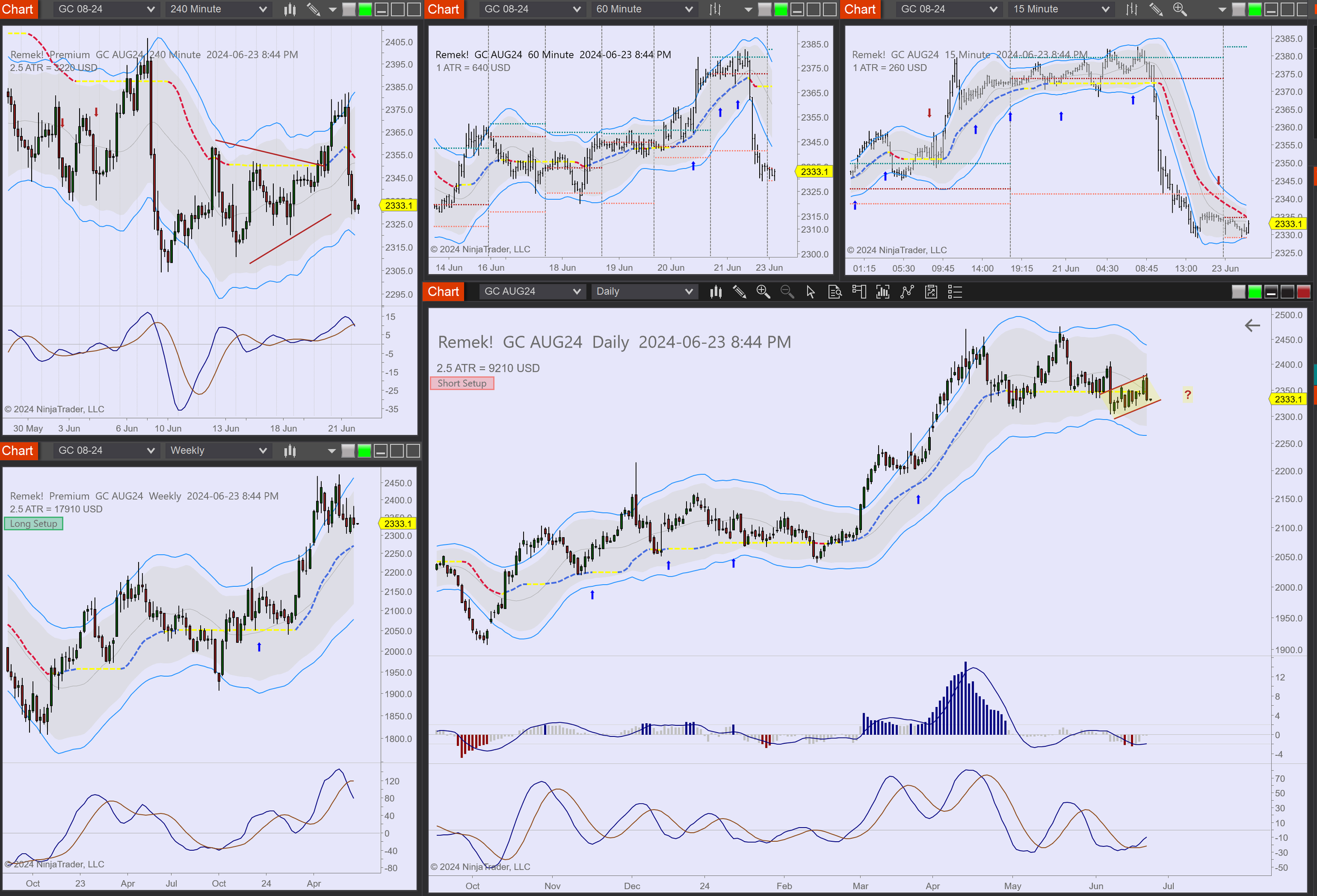
Task: Open Data Box icon on Daily chart
Action: click(835, 291)
